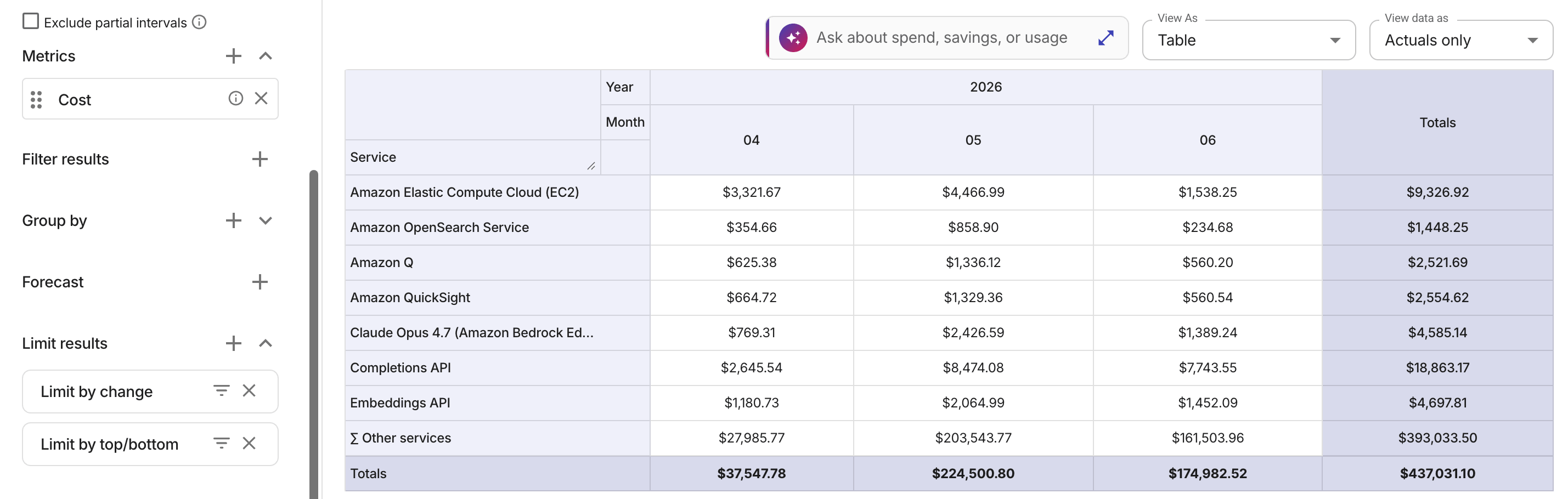Add a Forecast
The height and width of the screenshot is (499, 1568).
pos(260,282)
